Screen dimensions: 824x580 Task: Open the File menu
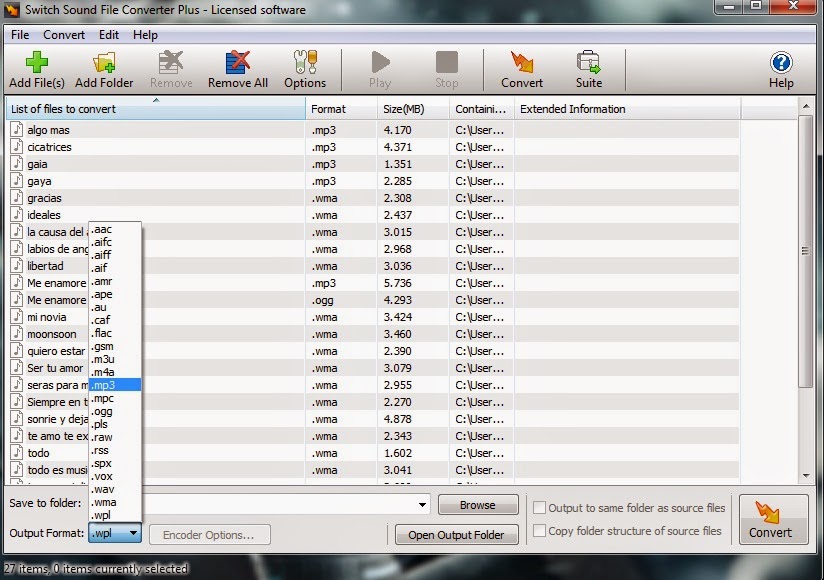(x=20, y=35)
